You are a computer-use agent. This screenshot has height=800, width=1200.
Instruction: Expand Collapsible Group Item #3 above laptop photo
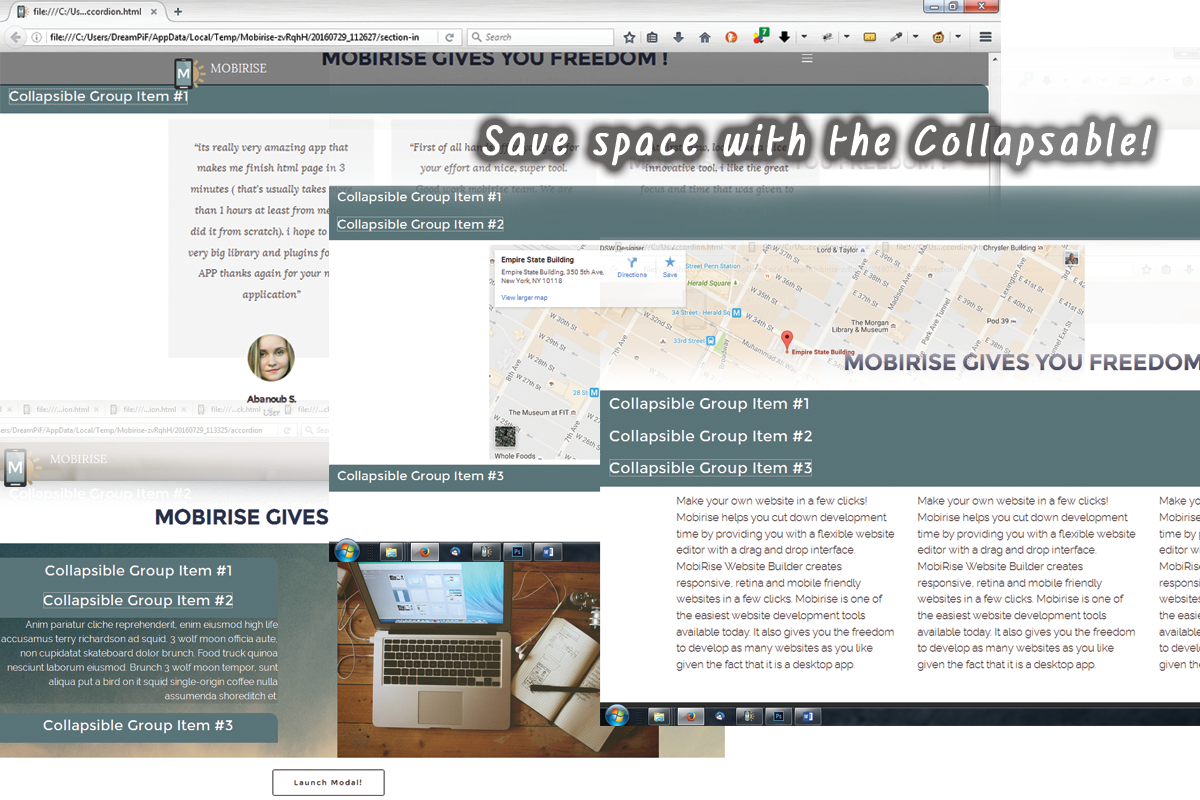(x=420, y=476)
